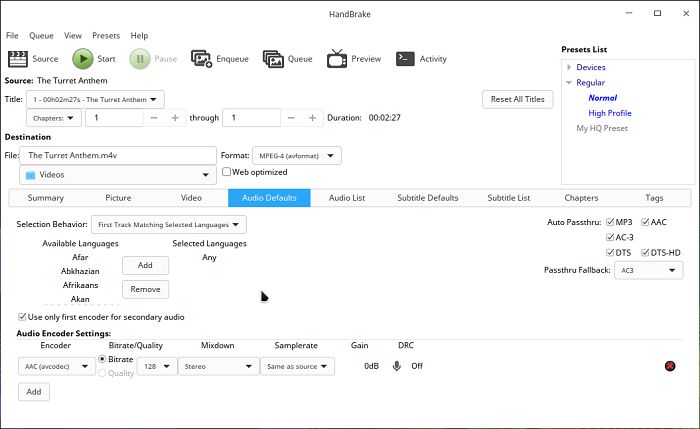This screenshot has width=700, height=429.
Task: Open the Passthru Fallback dropdown
Action: pyautogui.click(x=648, y=271)
